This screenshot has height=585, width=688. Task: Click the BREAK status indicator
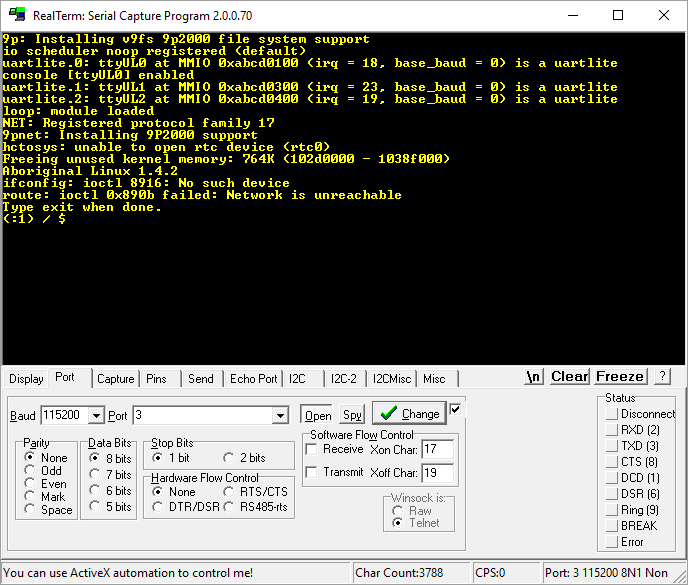pyautogui.click(x=612, y=526)
